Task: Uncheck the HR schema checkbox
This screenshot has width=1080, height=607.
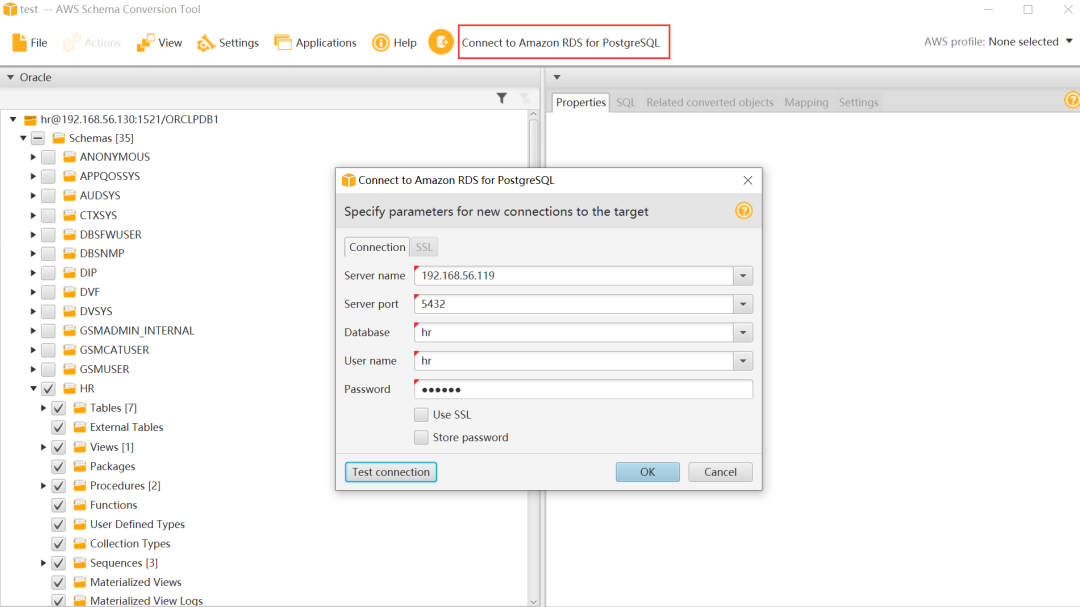Action: pyautogui.click(x=48, y=389)
